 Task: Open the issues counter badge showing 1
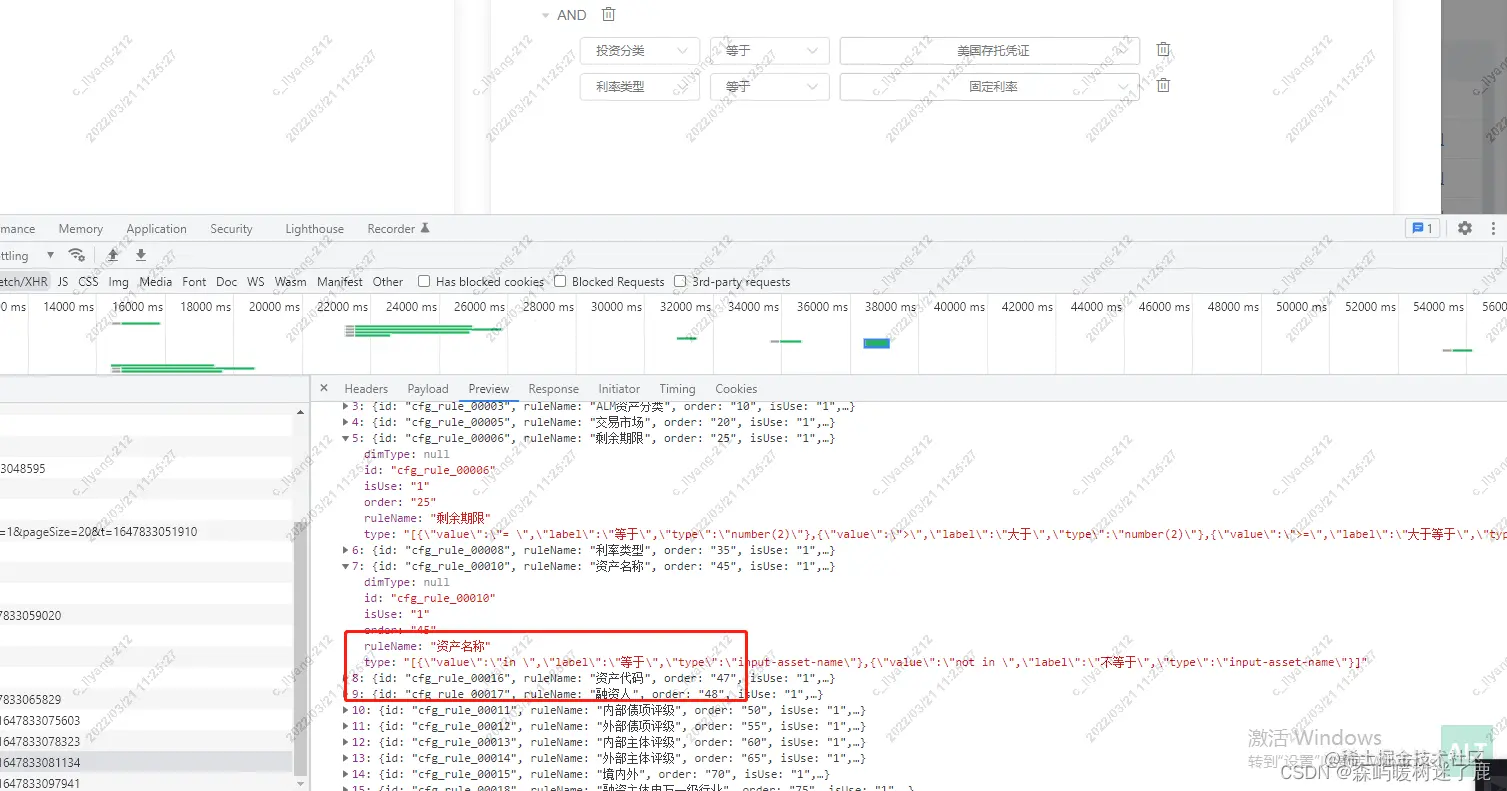[x=1422, y=228]
